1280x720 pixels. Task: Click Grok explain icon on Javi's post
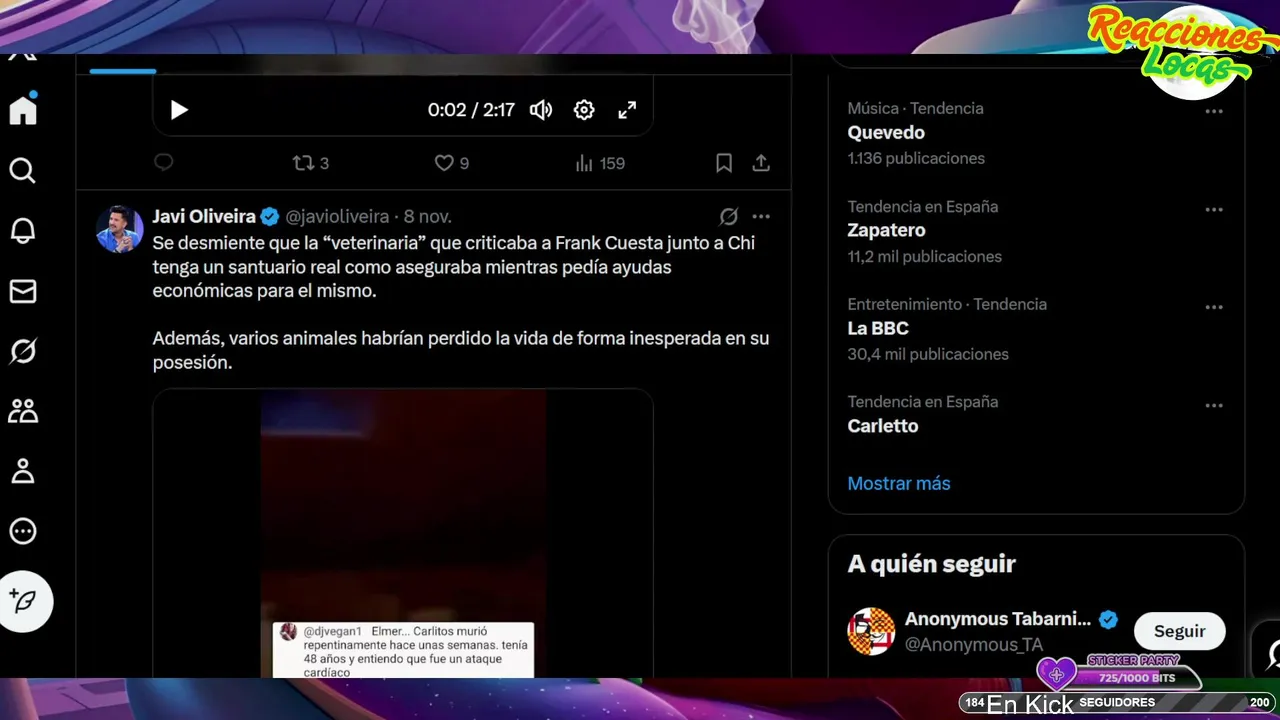[729, 216]
